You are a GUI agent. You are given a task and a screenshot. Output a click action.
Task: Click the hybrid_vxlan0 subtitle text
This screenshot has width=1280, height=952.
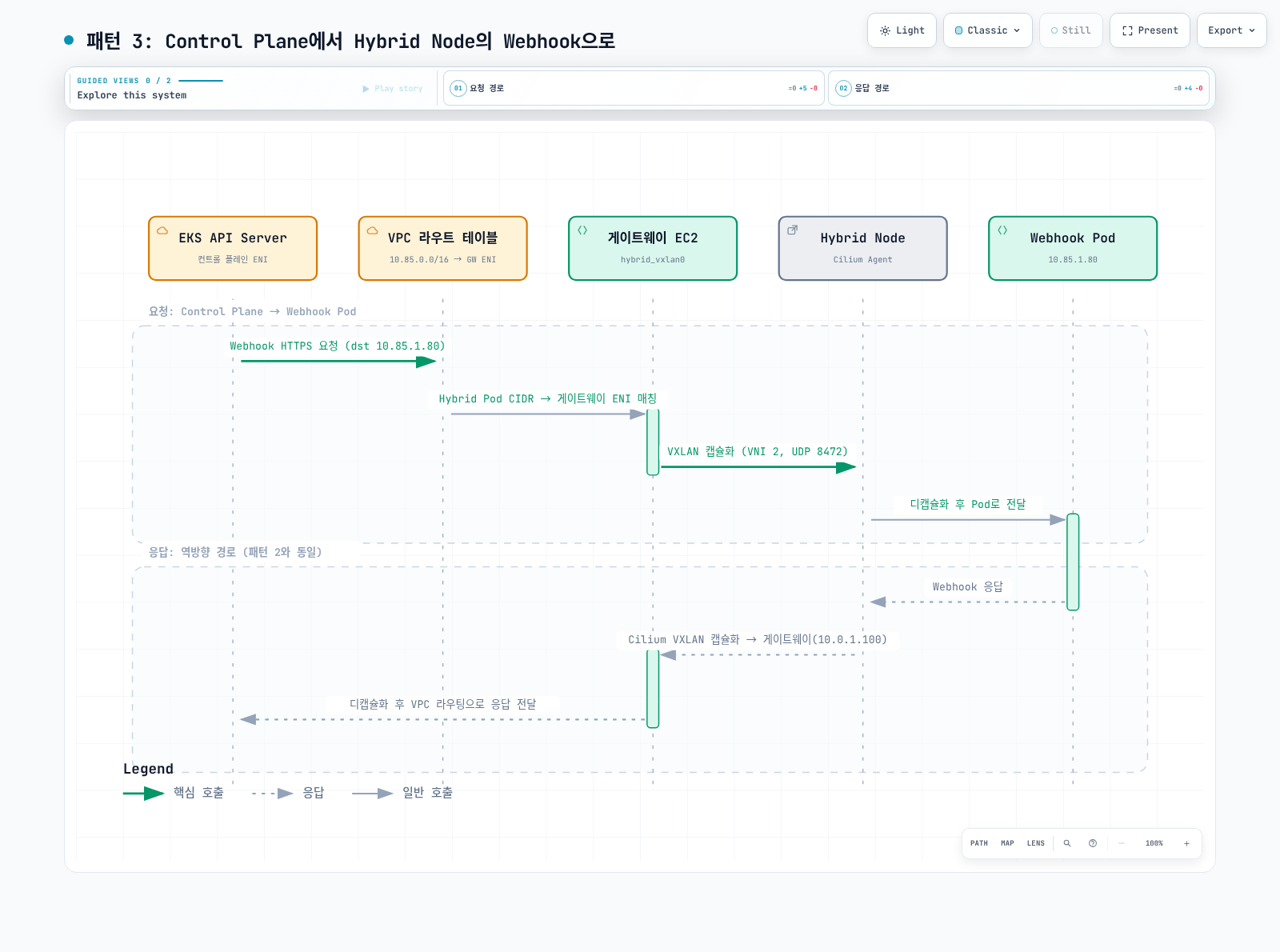[653, 260]
